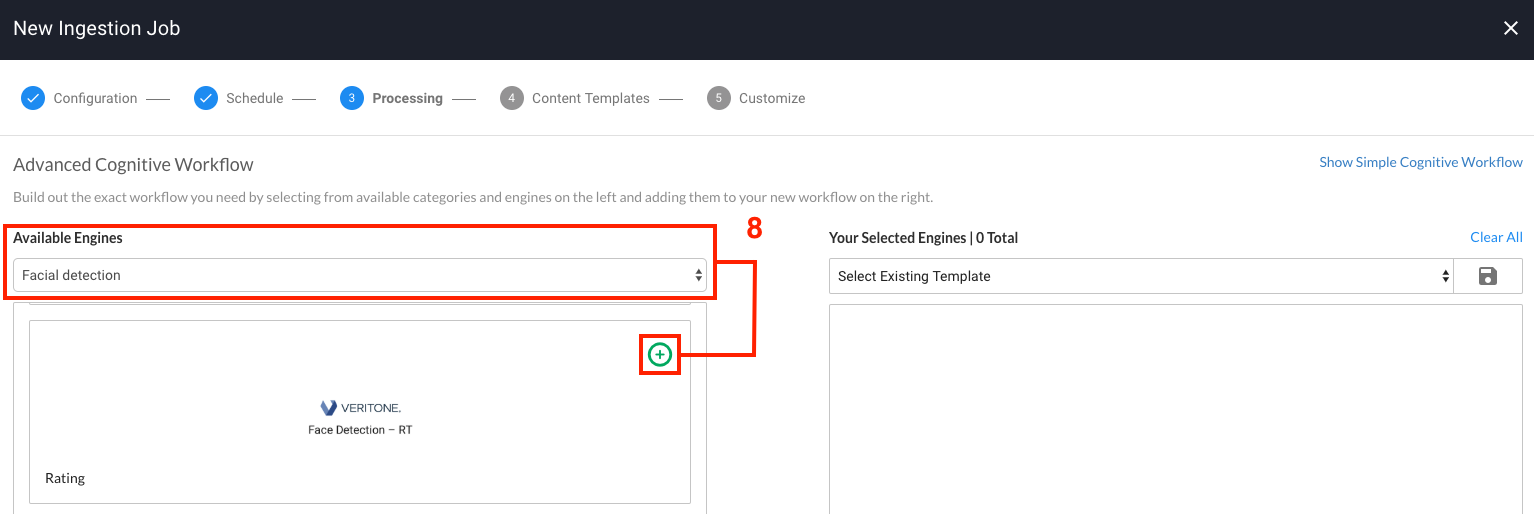Screen dimensions: 1534x514
Task: Open the Facial detection category dropdown
Action: (359, 275)
